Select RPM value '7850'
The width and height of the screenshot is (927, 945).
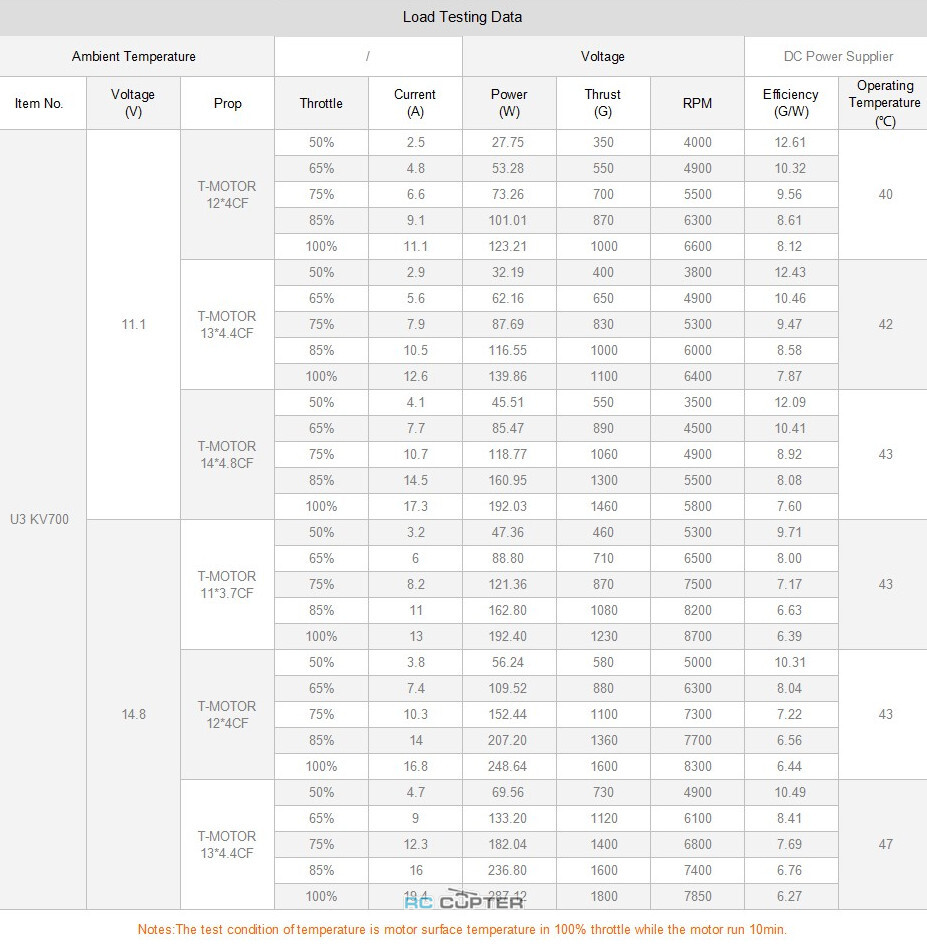coord(697,896)
